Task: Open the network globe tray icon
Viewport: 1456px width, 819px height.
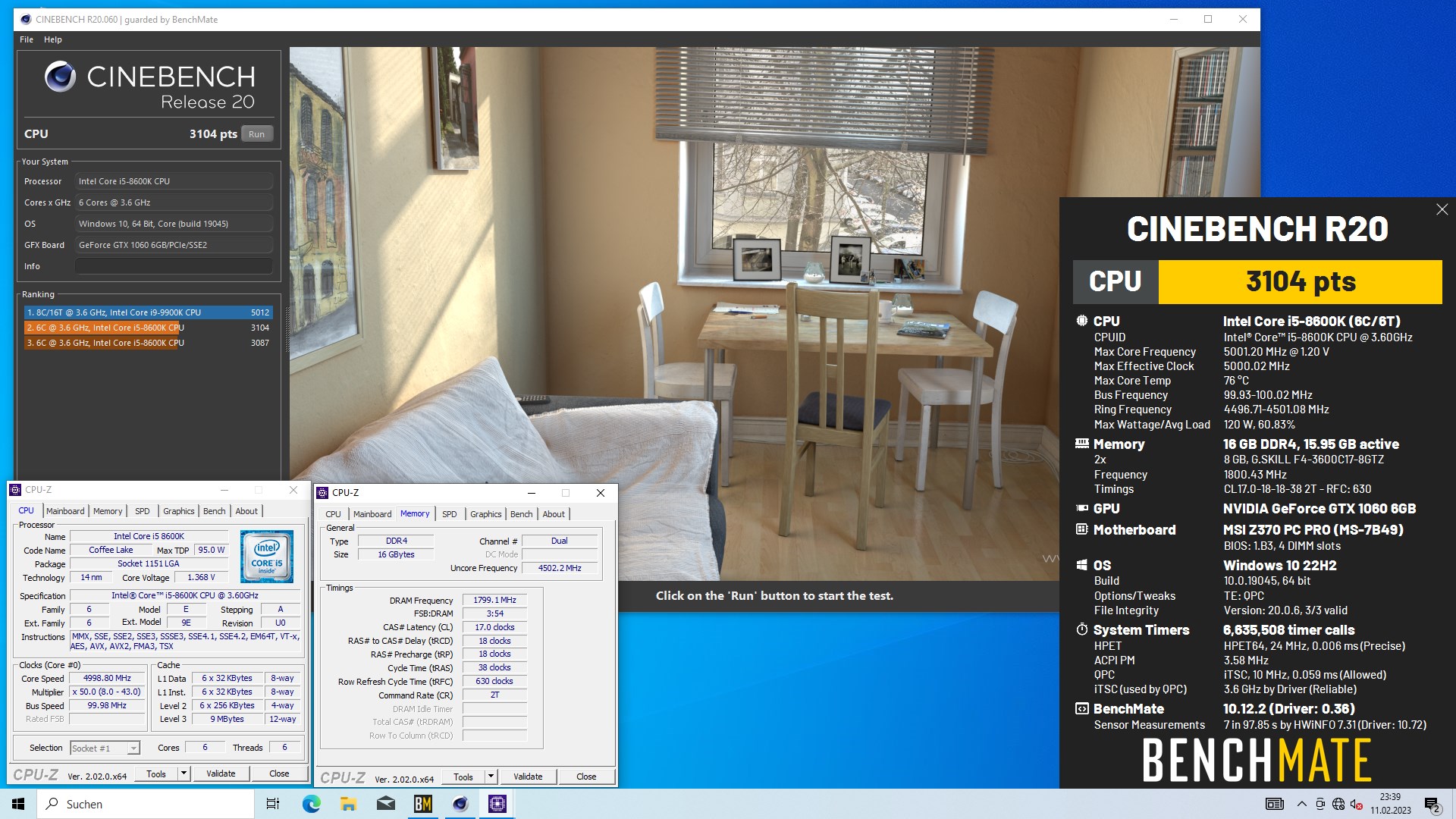Action: [1338, 804]
